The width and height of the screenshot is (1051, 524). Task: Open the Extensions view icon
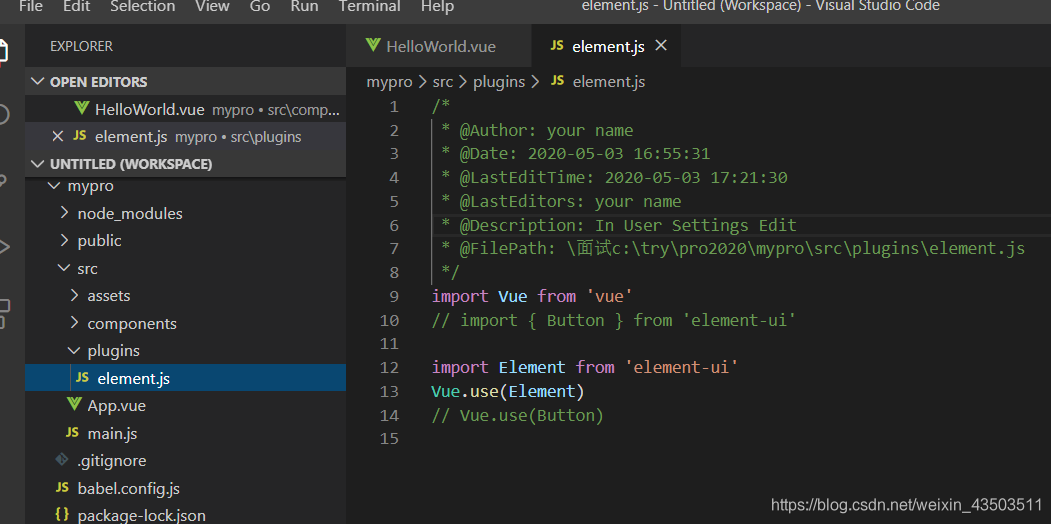[x=4, y=314]
